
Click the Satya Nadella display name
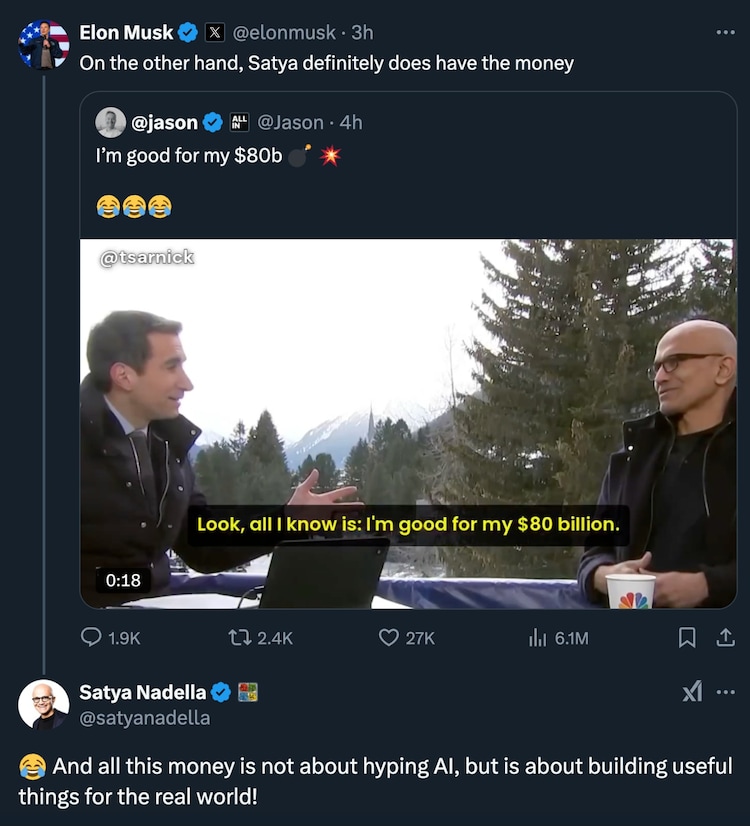pos(142,691)
